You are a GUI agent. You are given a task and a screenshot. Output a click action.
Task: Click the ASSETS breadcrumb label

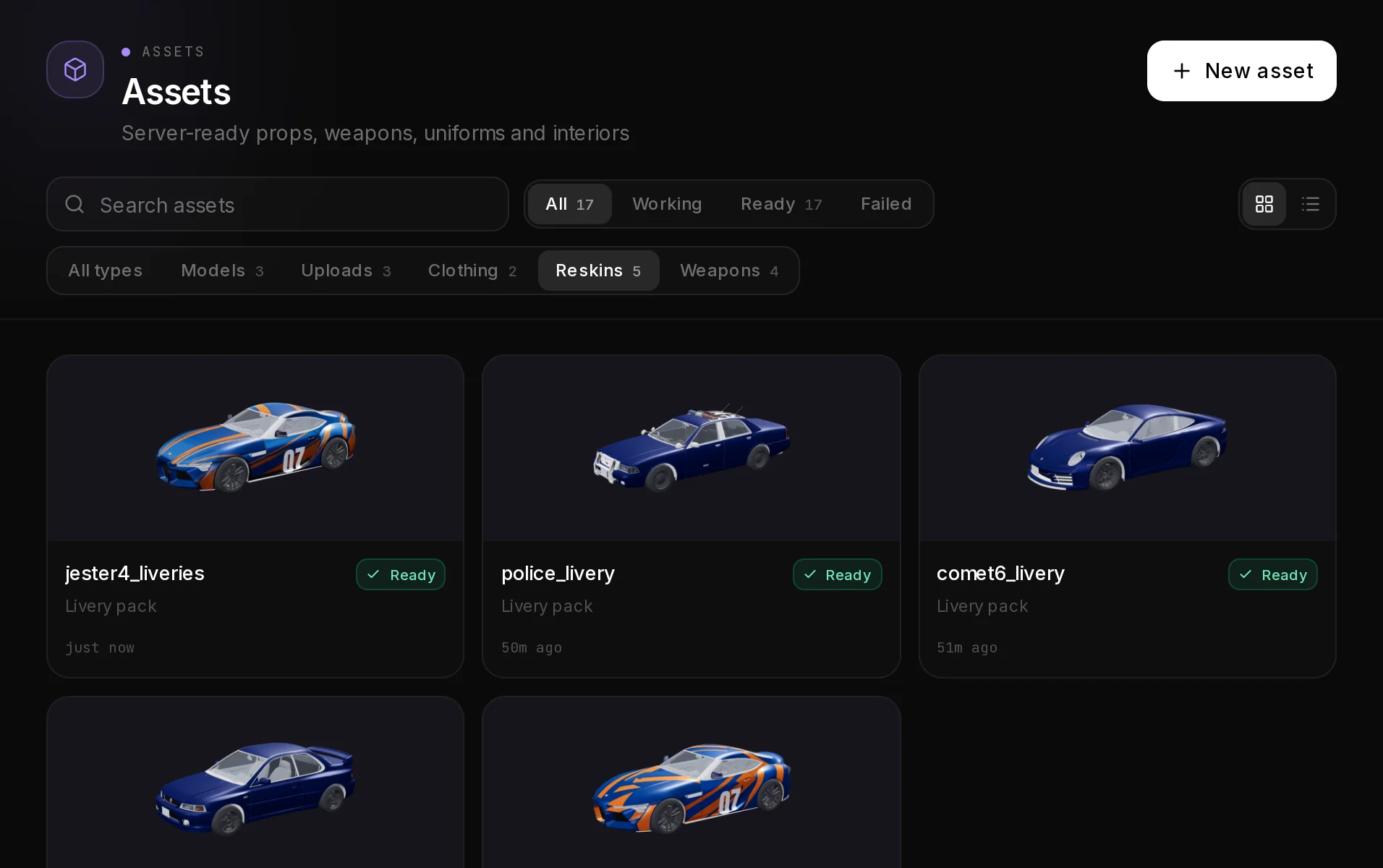173,51
